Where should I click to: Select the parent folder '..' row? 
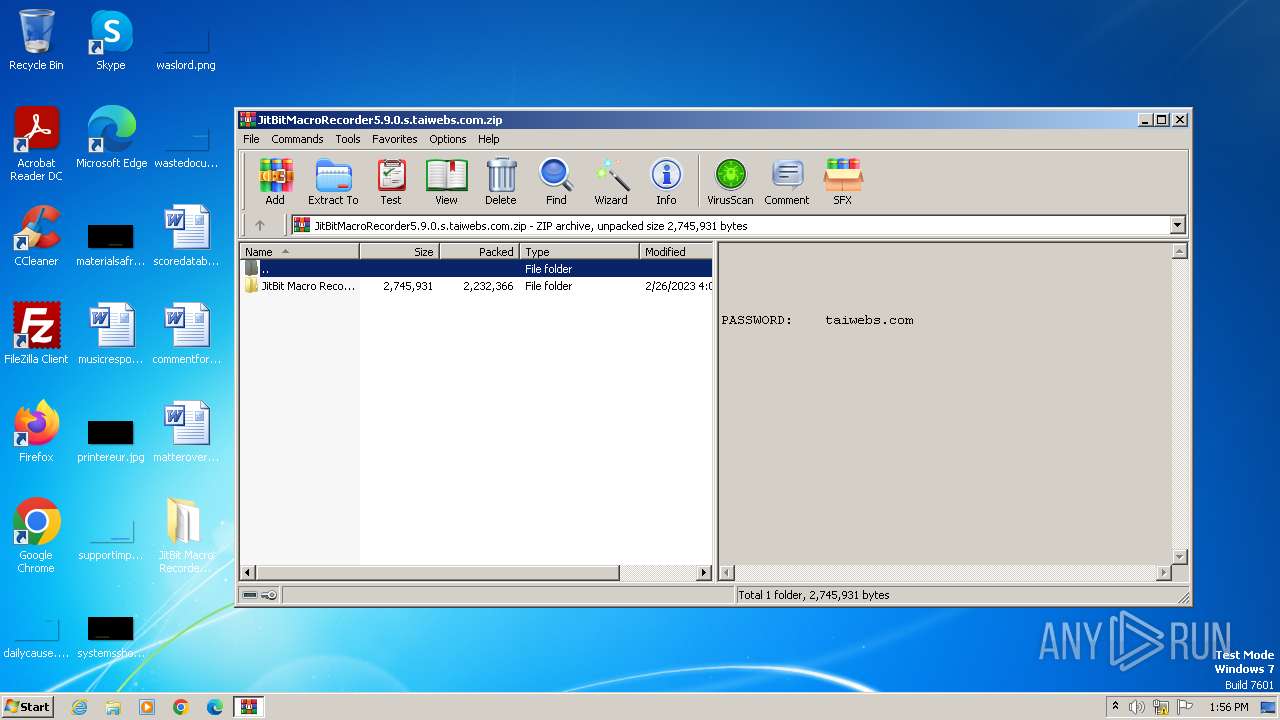[476, 269]
